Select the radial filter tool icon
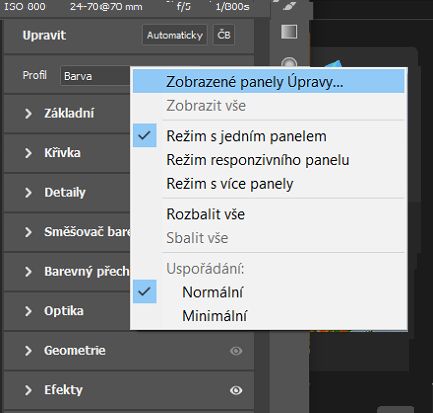 click(289, 62)
